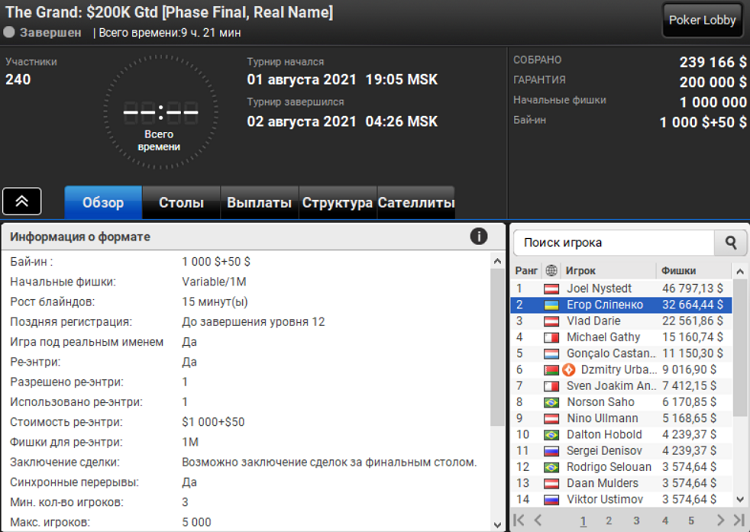Click the player search magnifier icon

point(730,242)
